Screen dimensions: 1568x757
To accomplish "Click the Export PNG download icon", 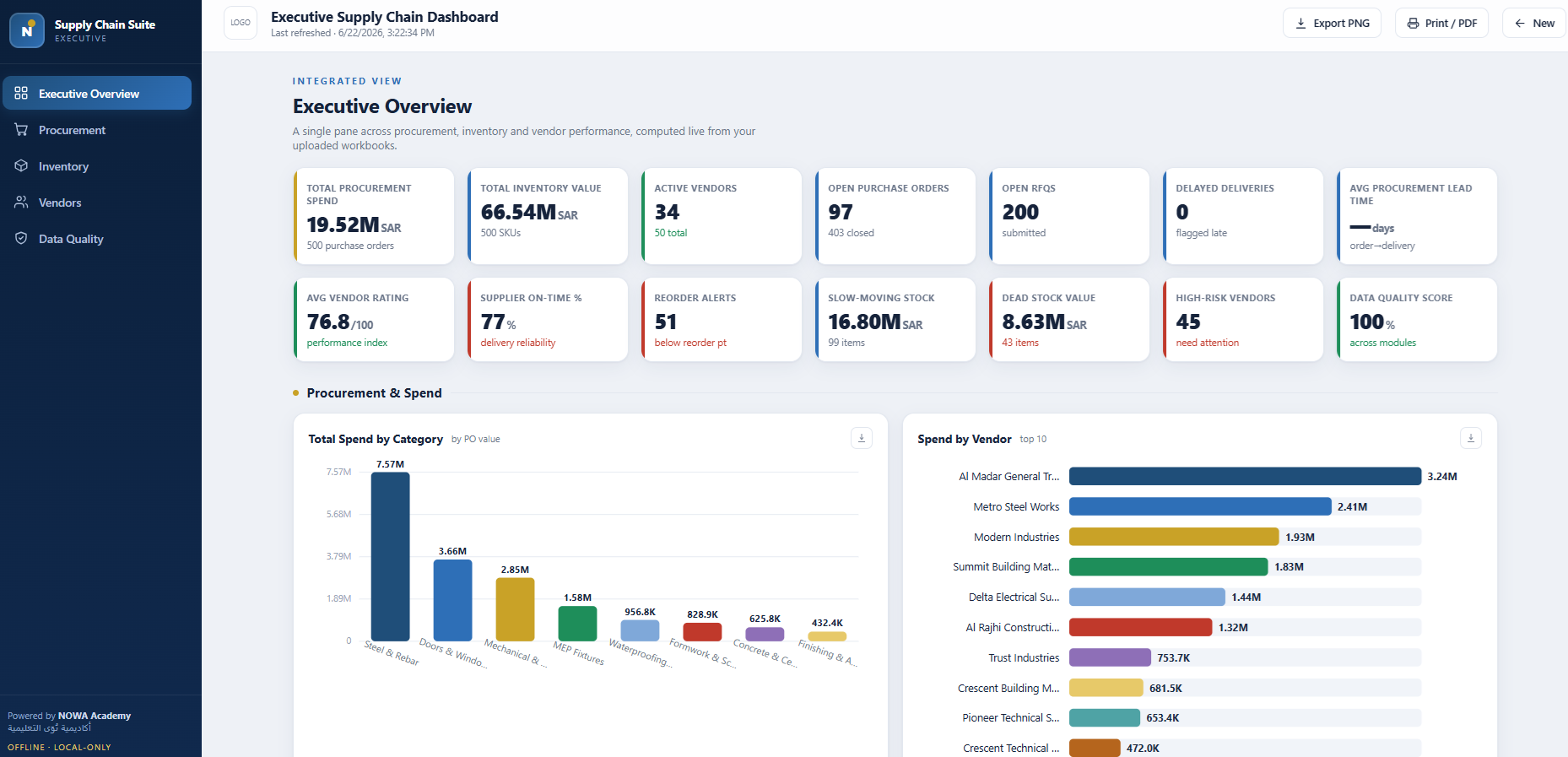I will 1300,23.
